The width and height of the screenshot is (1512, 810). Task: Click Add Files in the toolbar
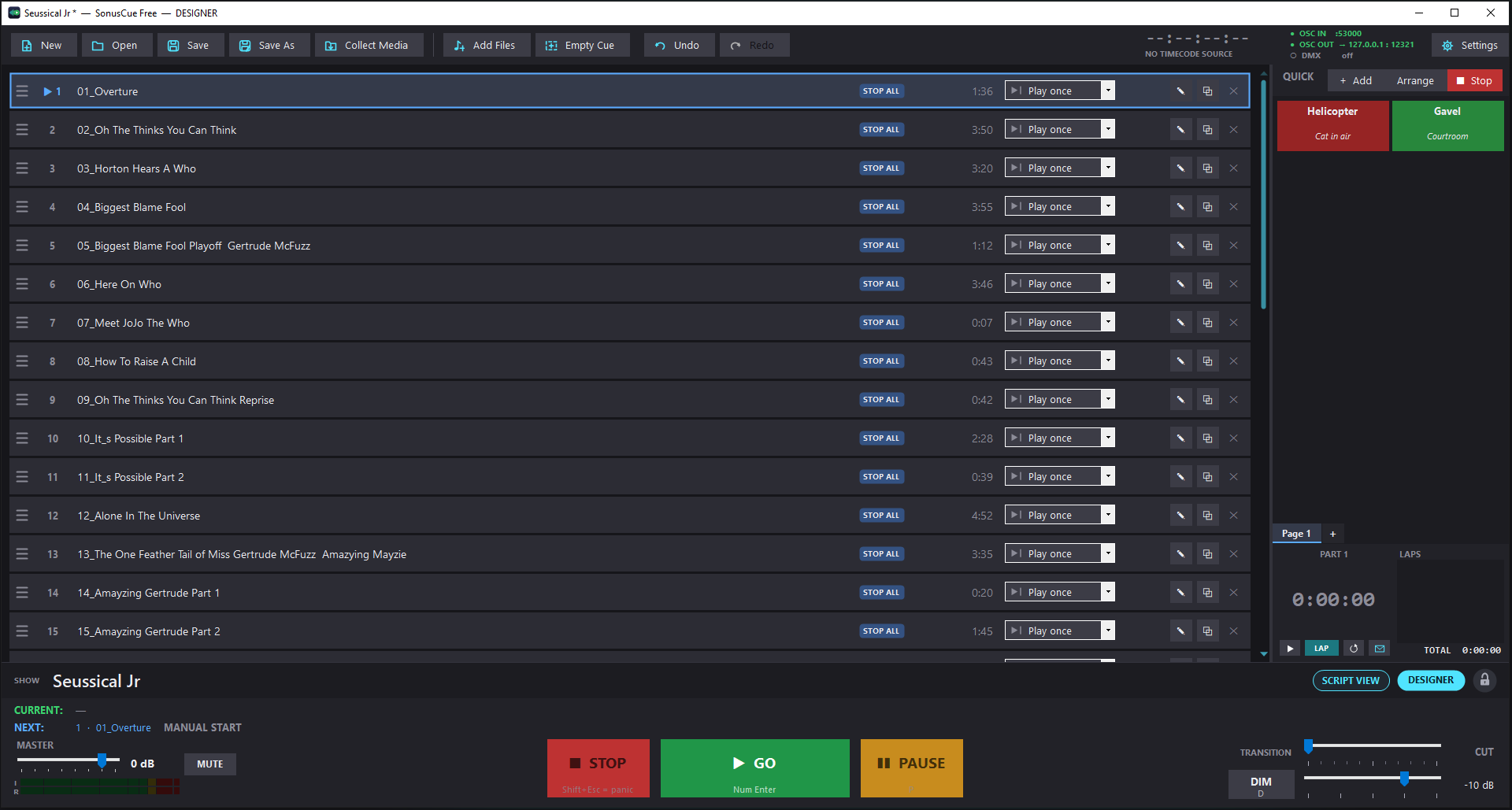pos(486,46)
